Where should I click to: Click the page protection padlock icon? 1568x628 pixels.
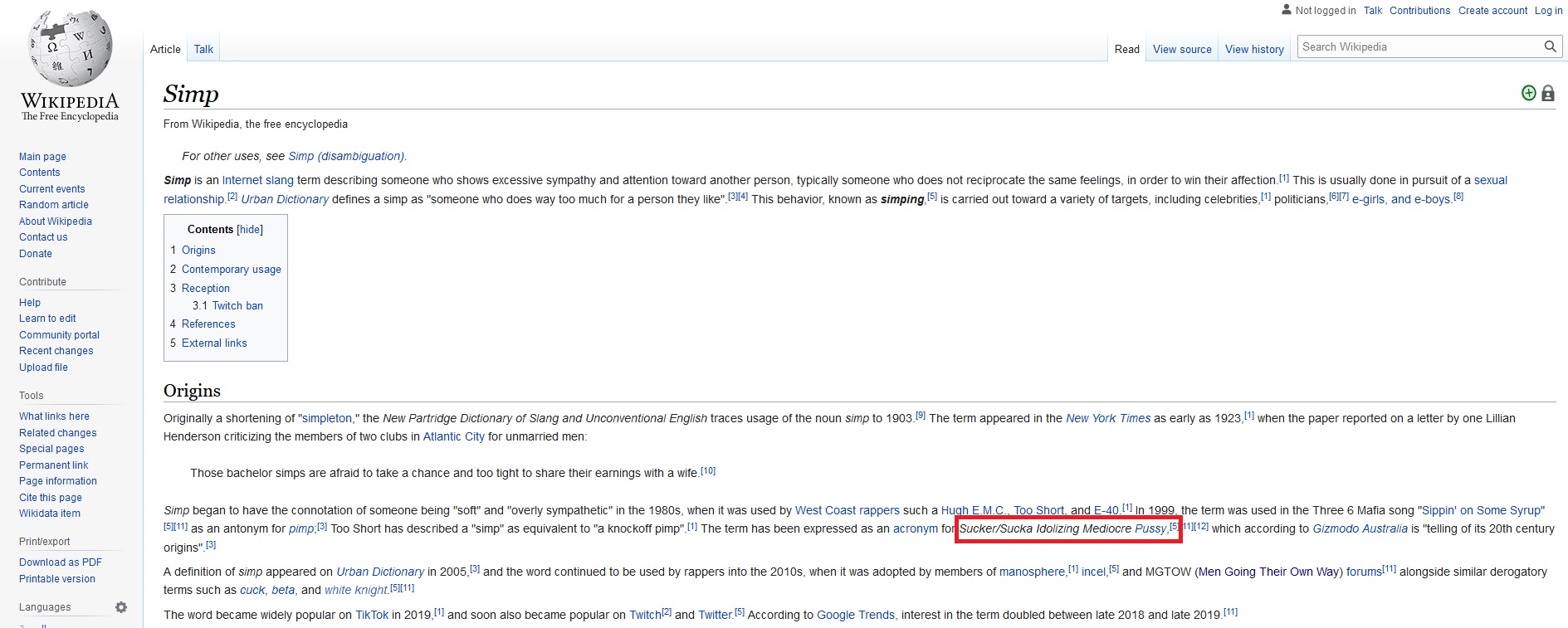click(x=1548, y=94)
